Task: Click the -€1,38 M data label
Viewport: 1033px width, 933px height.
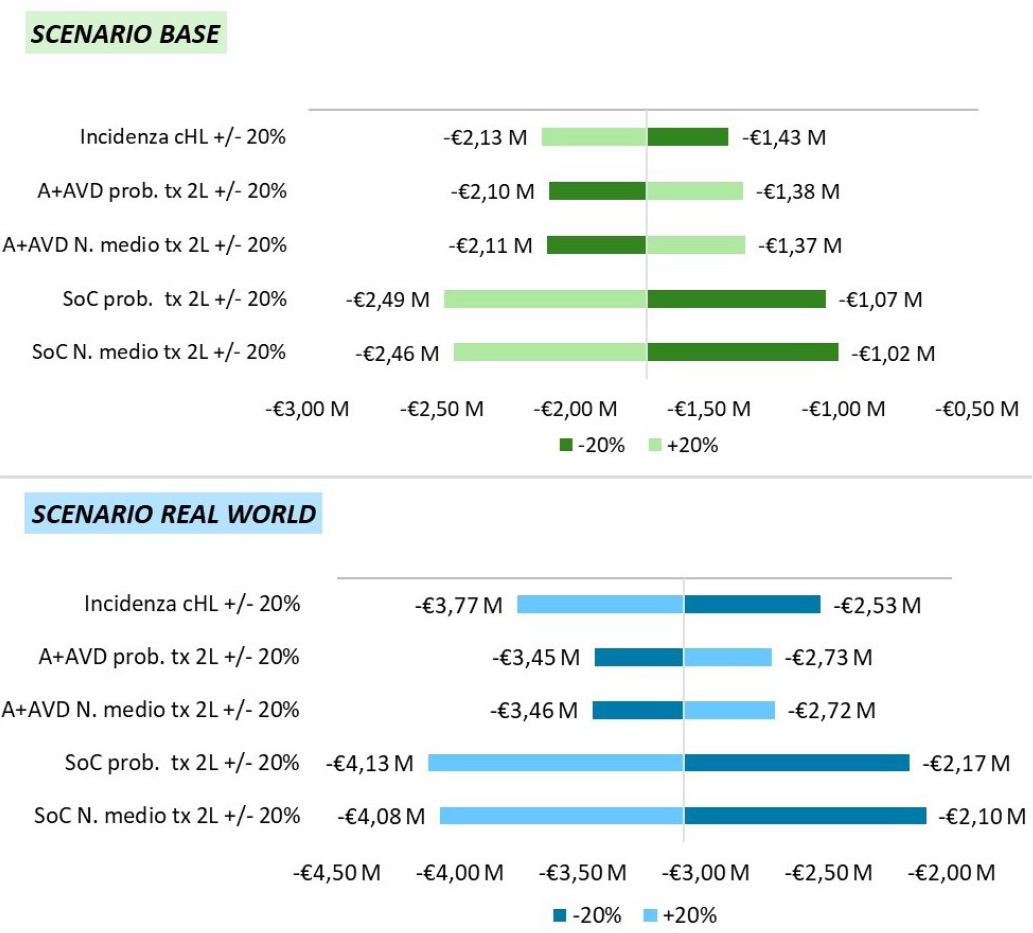Action: [797, 191]
